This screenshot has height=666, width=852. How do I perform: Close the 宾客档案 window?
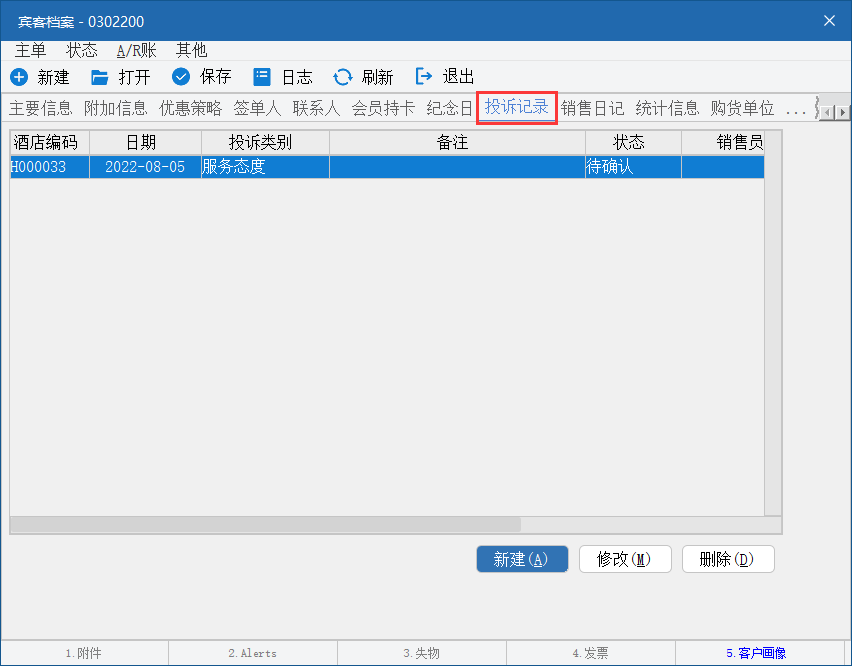point(829,21)
